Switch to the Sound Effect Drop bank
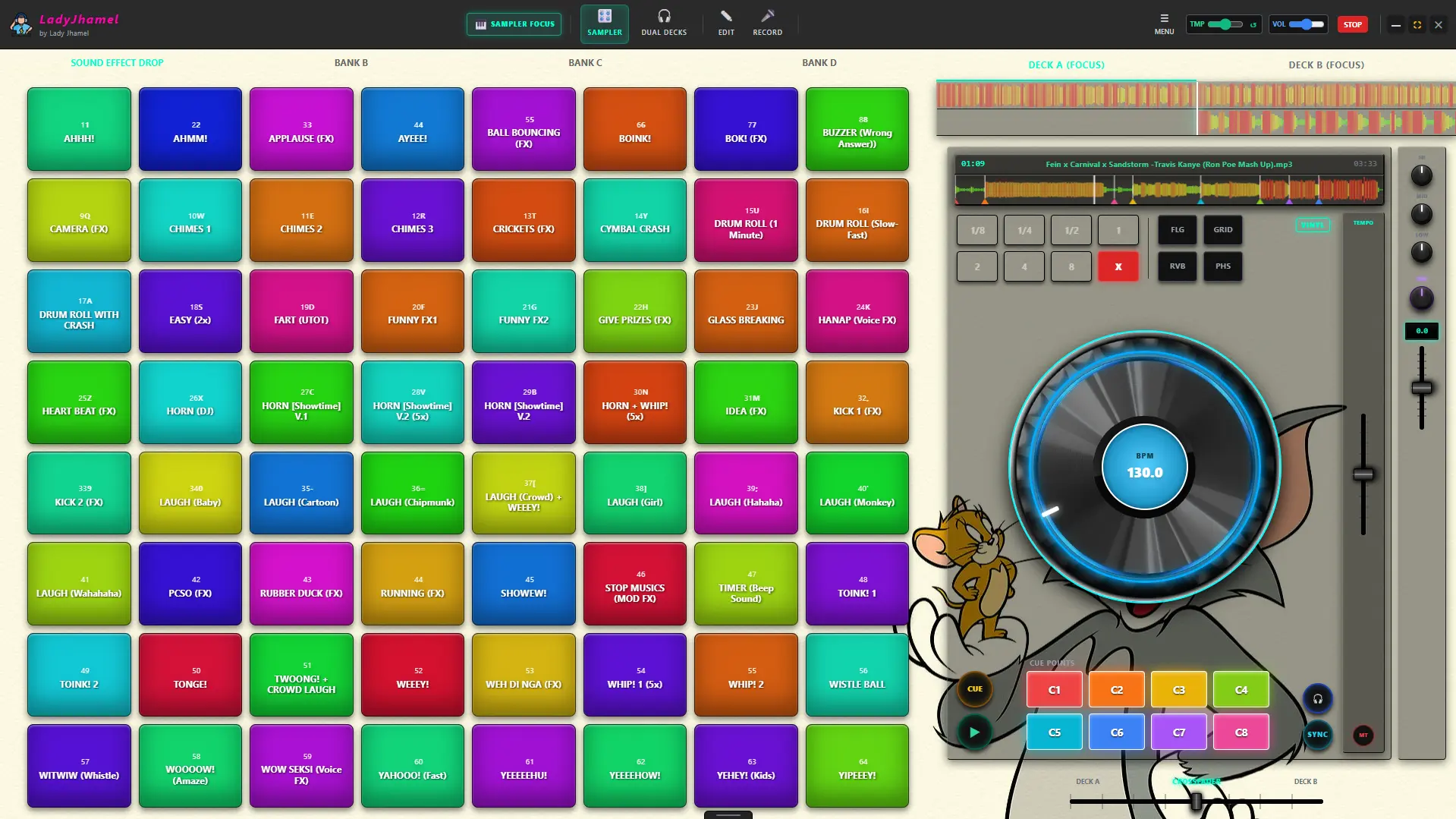The image size is (1456, 819). 117,63
